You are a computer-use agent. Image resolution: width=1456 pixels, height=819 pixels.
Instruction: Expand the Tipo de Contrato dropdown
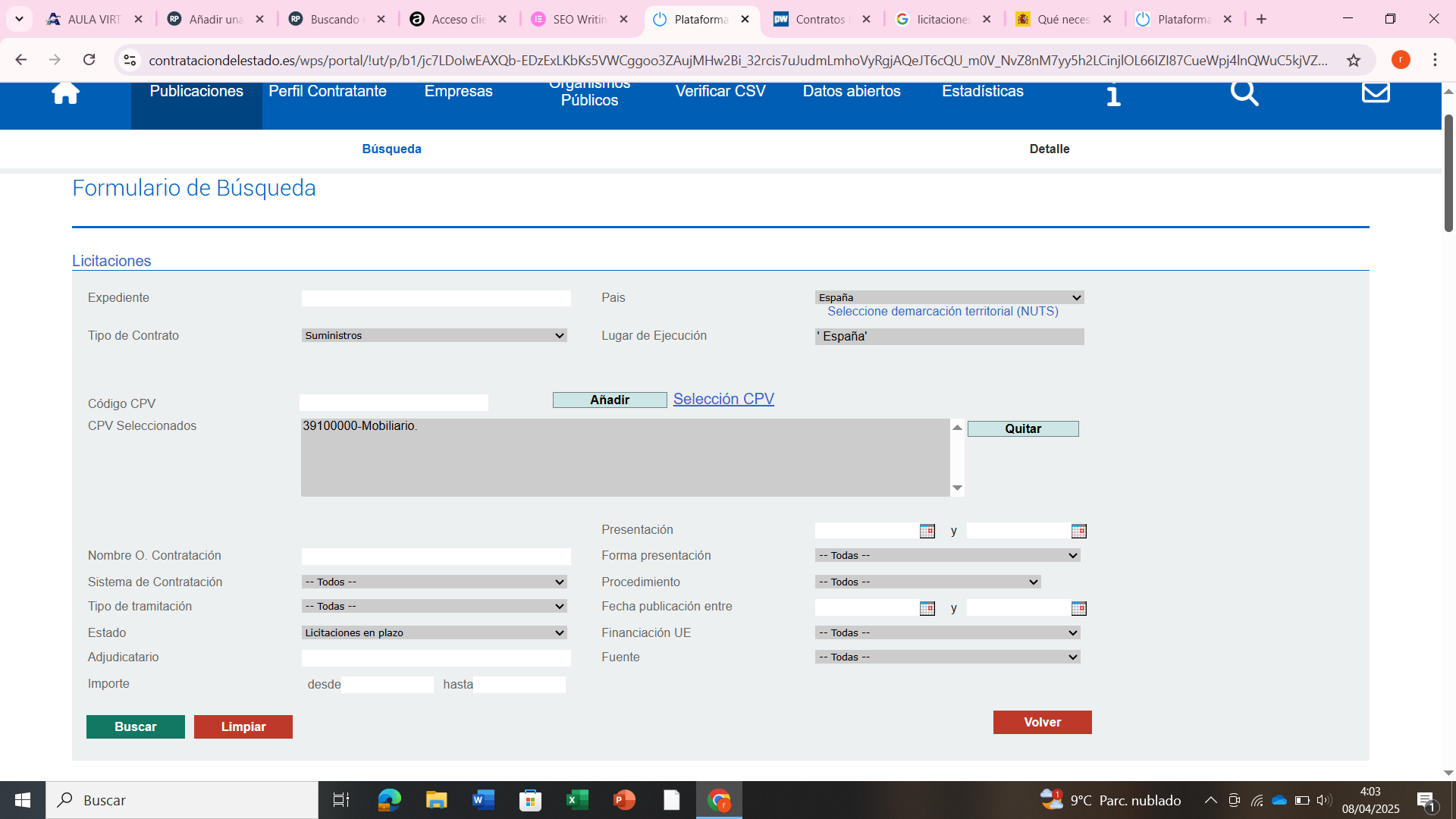point(434,335)
